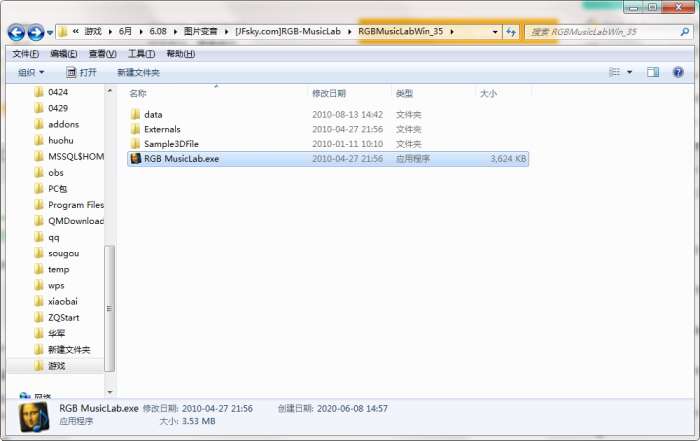Click the magnifier search icon

[684, 32]
